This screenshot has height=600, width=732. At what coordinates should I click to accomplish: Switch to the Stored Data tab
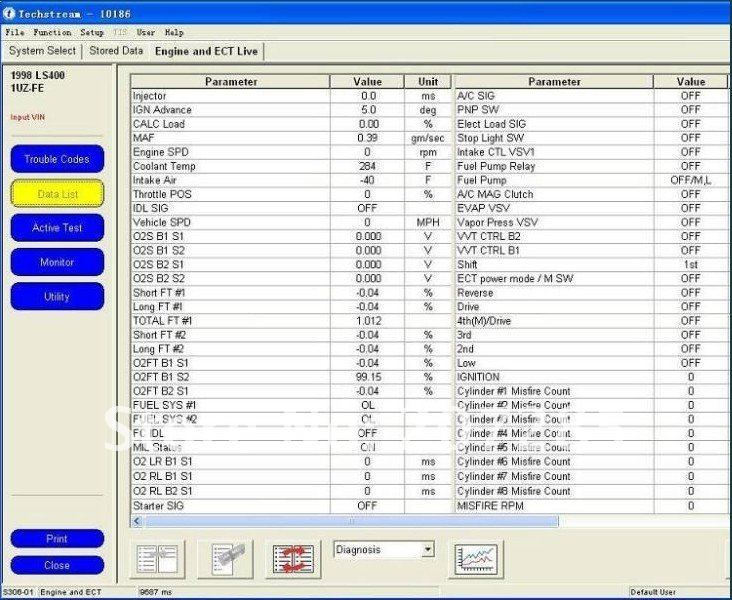[x=116, y=51]
